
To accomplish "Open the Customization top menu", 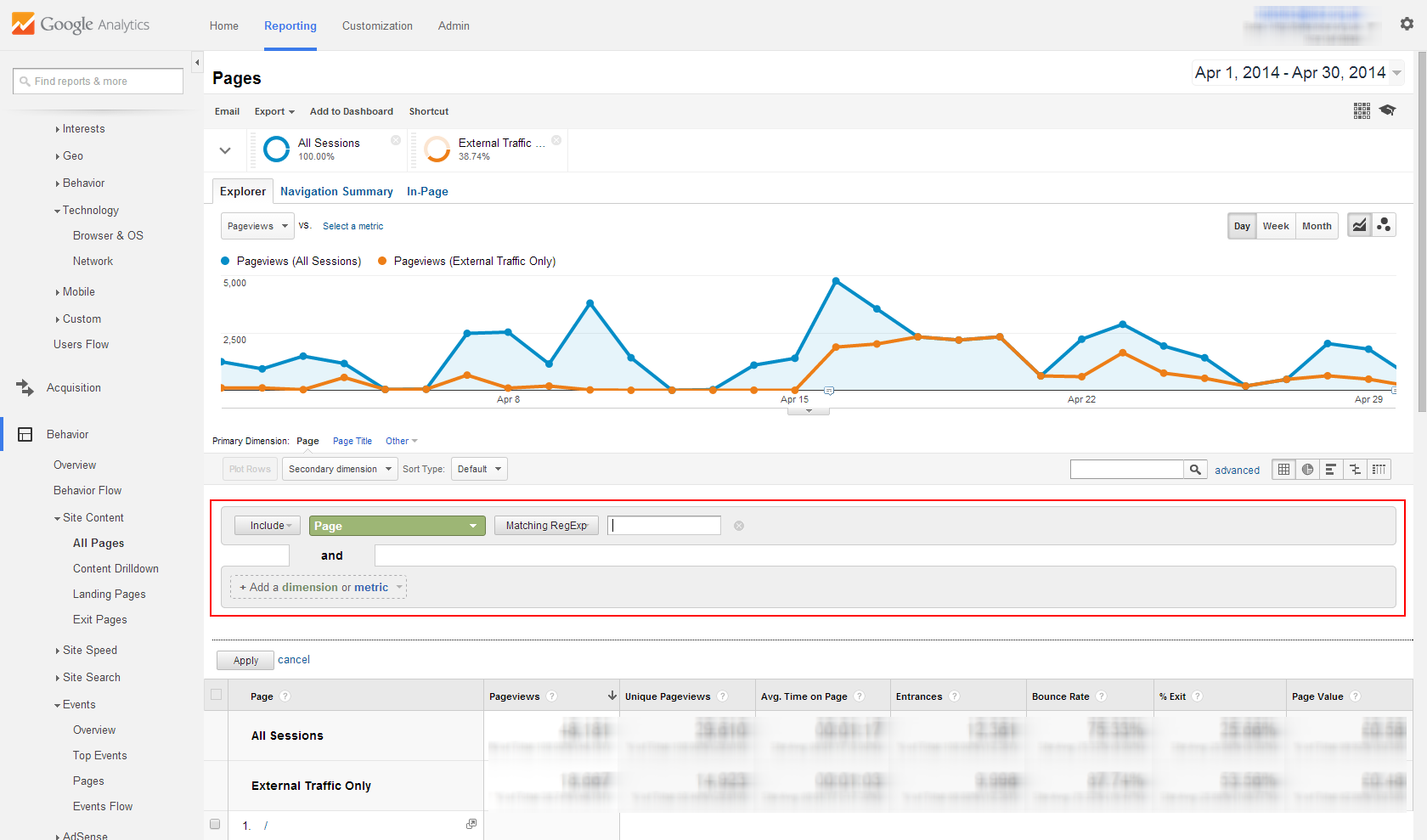I will (377, 25).
